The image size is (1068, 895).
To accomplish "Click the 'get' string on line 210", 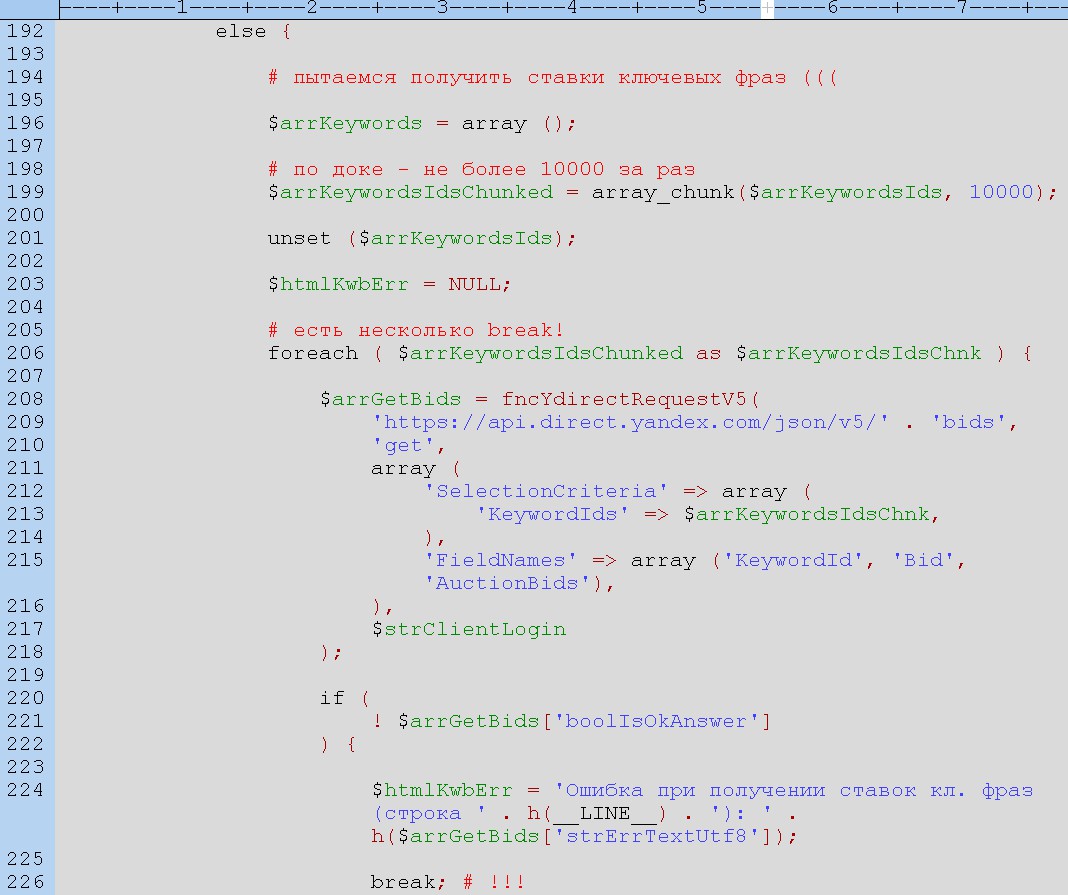I will click(403, 445).
